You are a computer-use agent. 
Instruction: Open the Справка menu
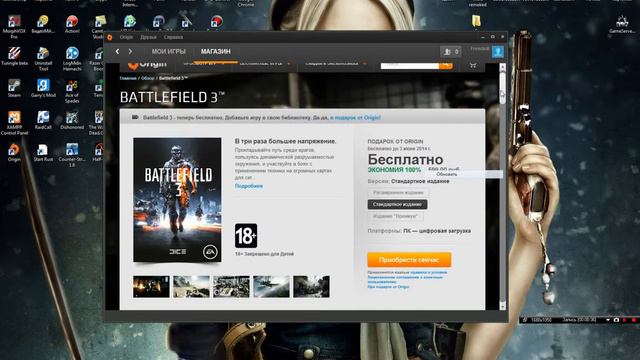pyautogui.click(x=173, y=37)
